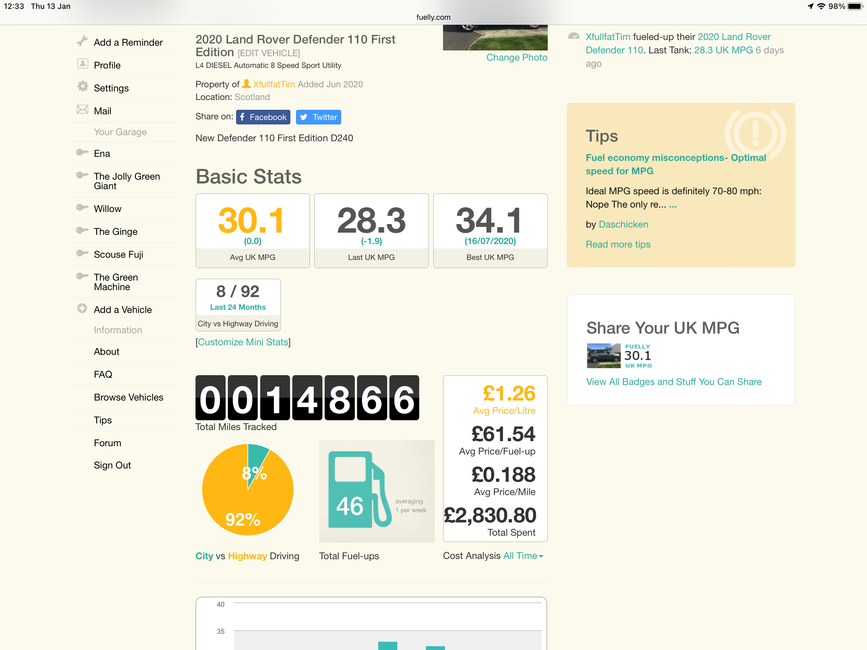Go to Settings in the sidebar
This screenshot has height=650, width=867.
[x=111, y=88]
